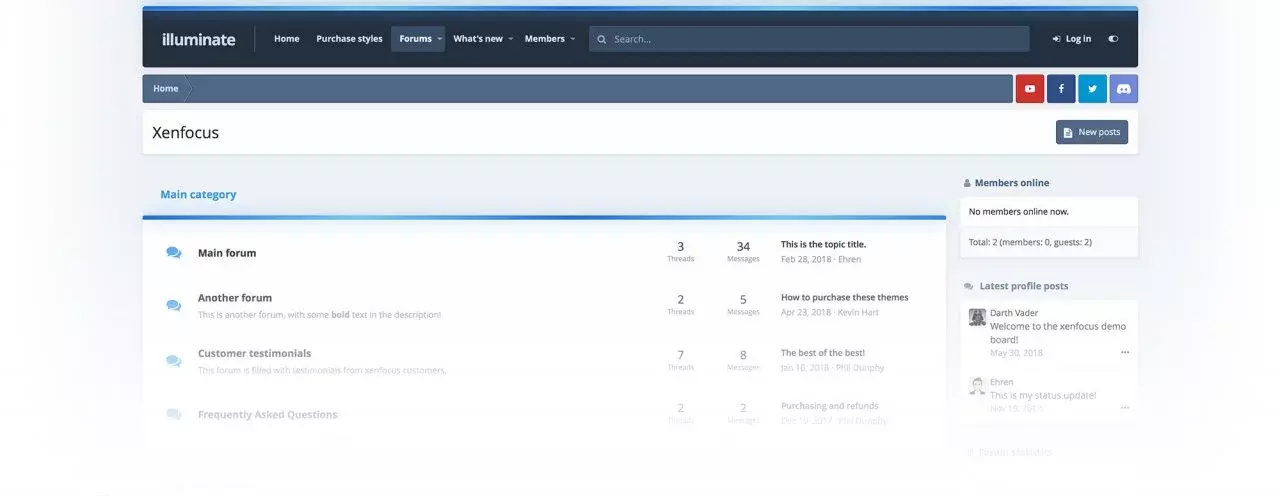Toggle the light/dark style switch

coord(1113,39)
